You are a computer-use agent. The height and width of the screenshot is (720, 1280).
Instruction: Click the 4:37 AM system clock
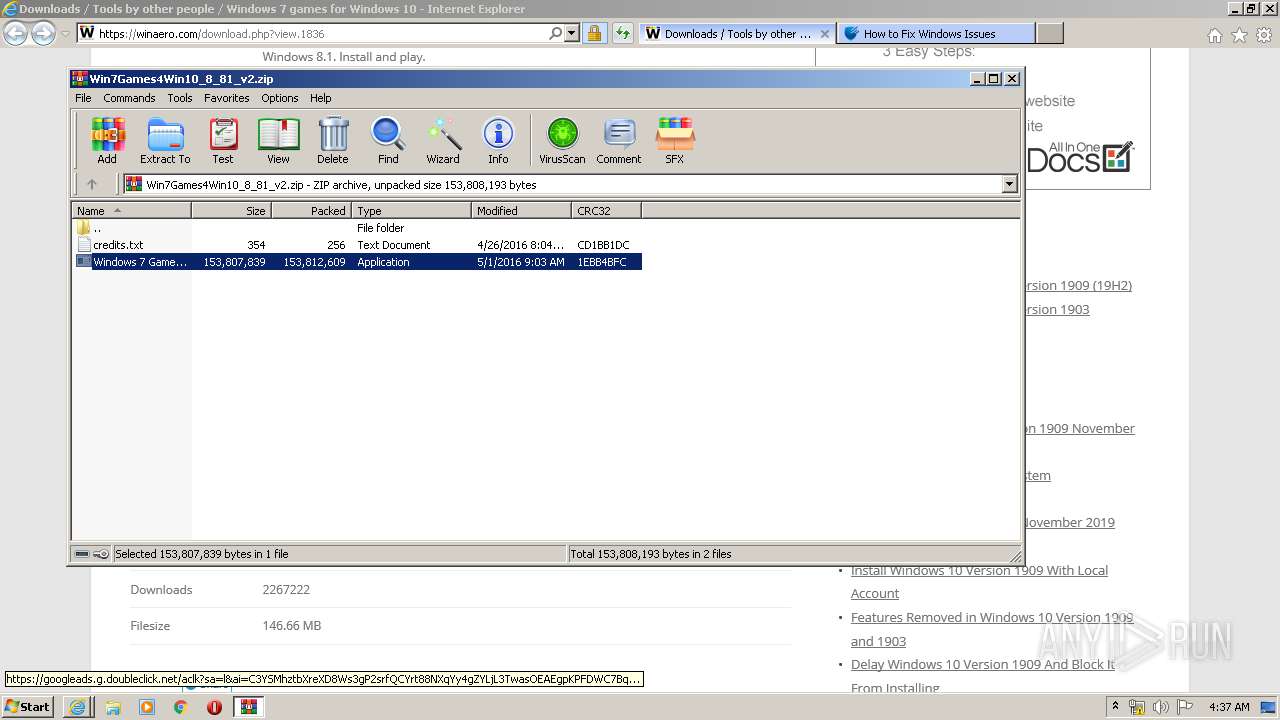tap(1229, 707)
